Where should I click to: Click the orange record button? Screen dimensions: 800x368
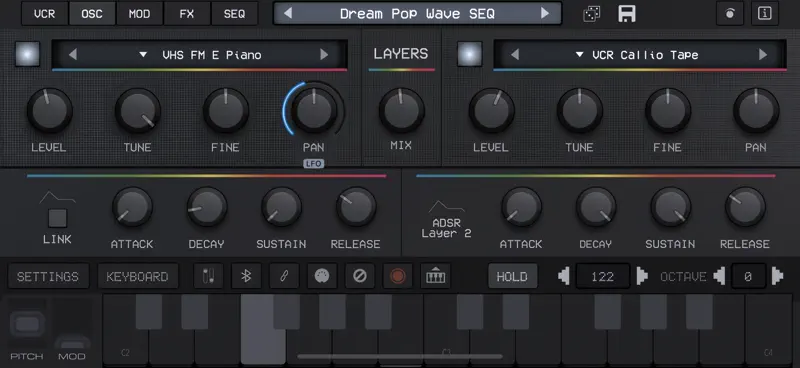(397, 277)
